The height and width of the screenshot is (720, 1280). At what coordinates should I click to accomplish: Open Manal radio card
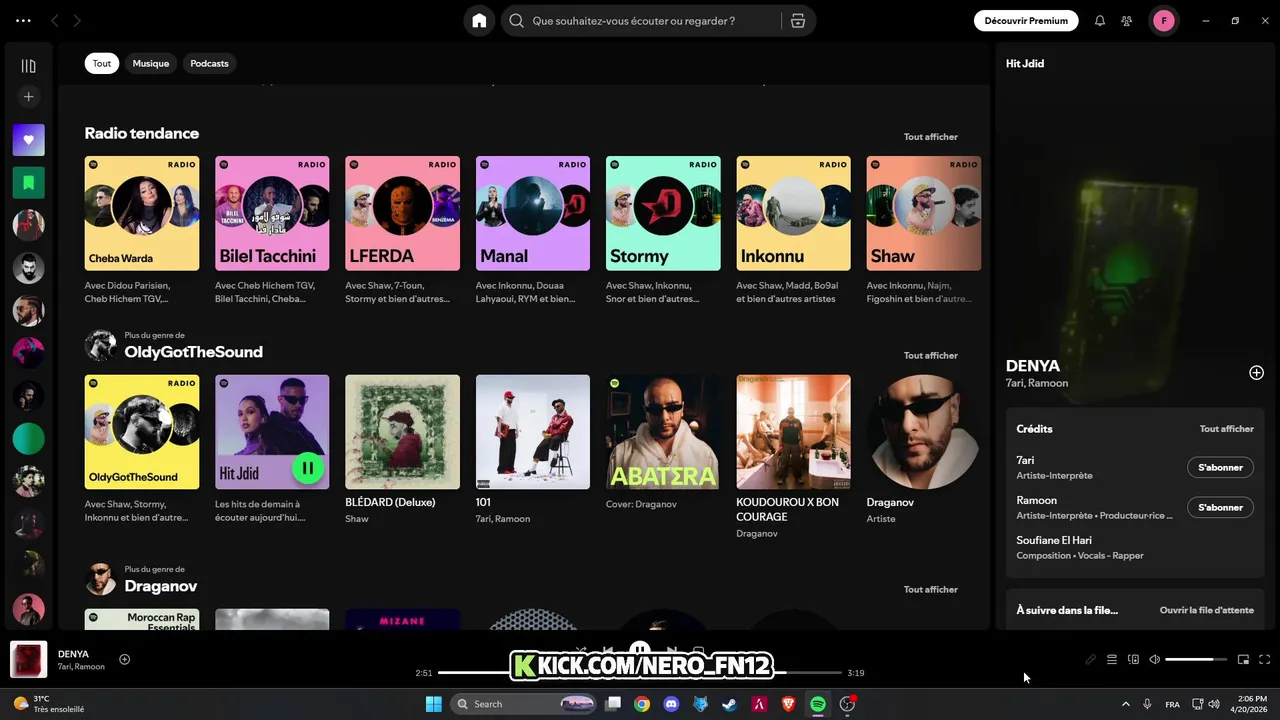(x=533, y=213)
